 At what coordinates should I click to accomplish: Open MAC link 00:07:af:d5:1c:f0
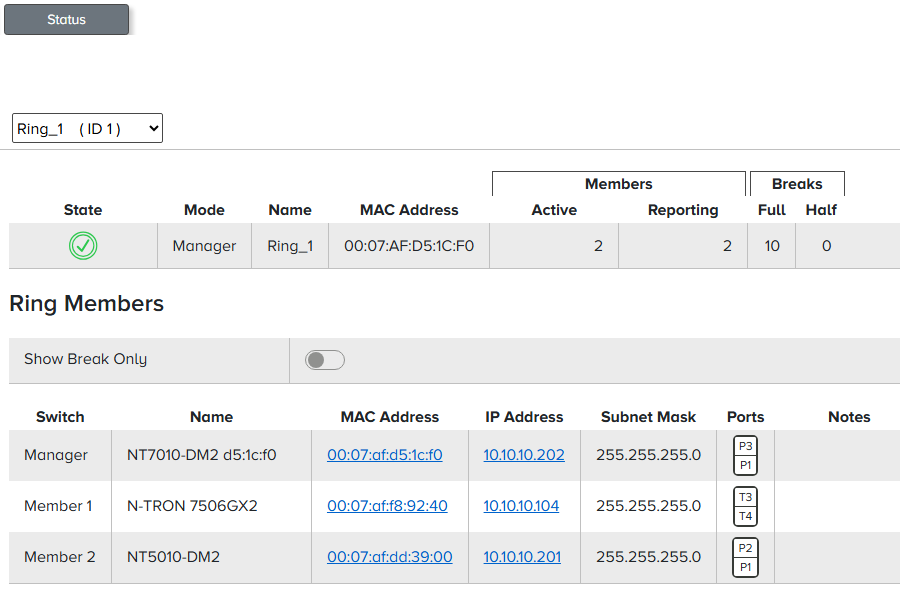coord(385,455)
